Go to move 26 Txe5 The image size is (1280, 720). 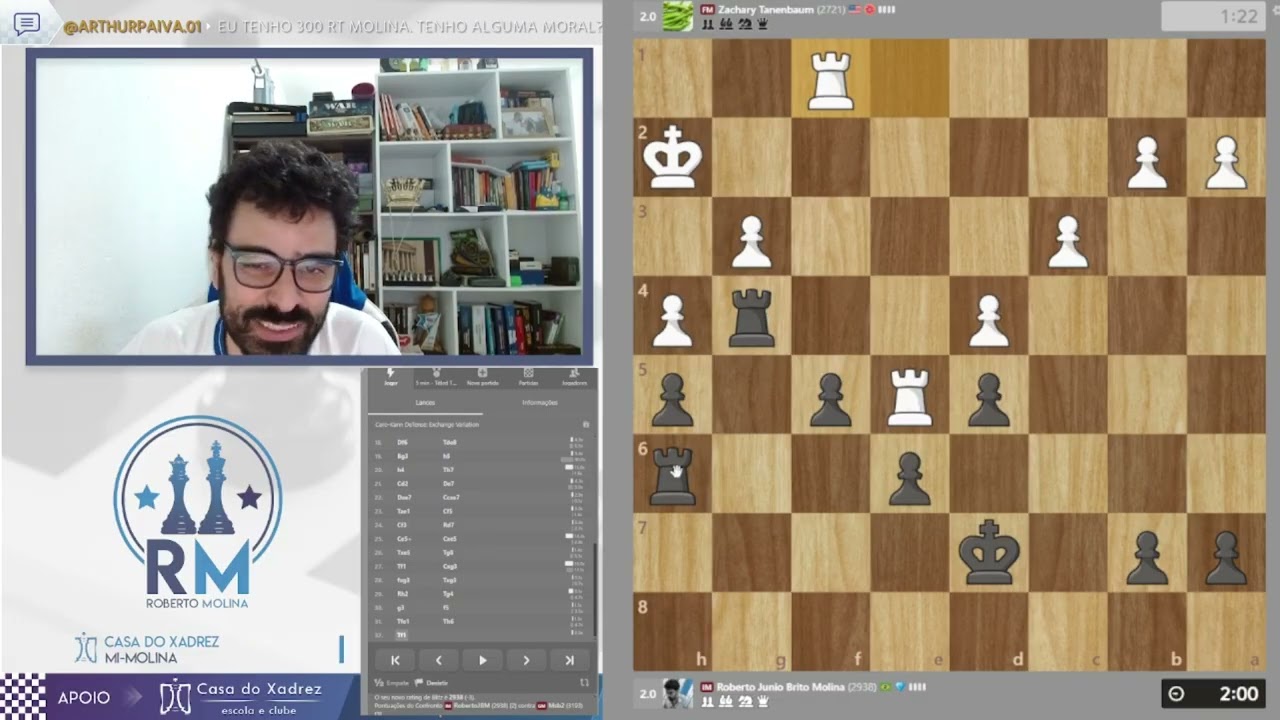point(403,552)
